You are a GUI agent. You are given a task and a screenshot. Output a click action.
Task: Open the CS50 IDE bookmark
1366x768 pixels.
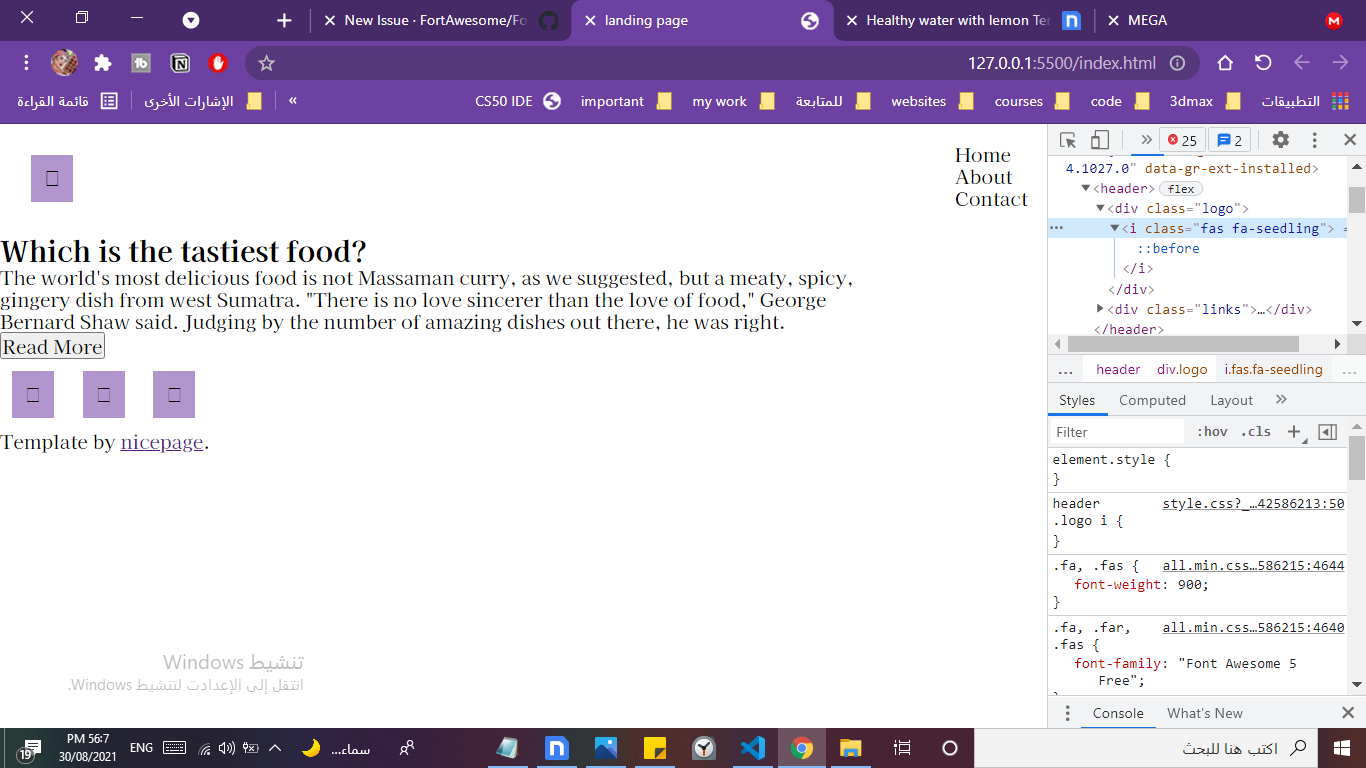[518, 101]
